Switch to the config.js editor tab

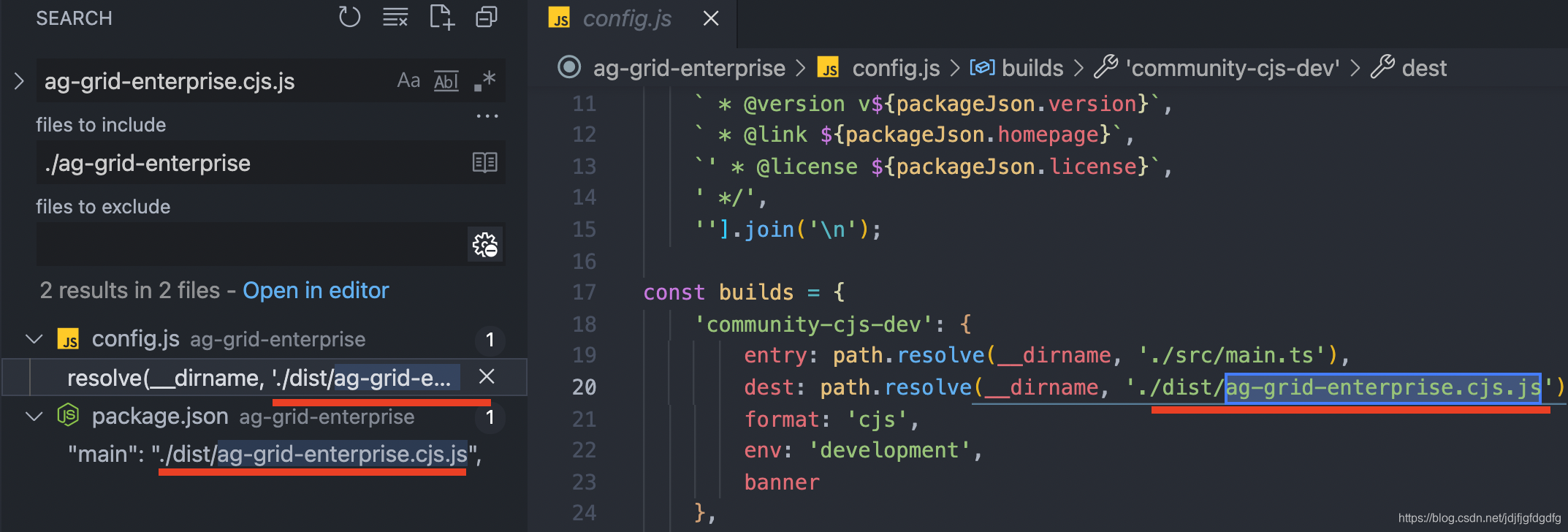tap(627, 18)
